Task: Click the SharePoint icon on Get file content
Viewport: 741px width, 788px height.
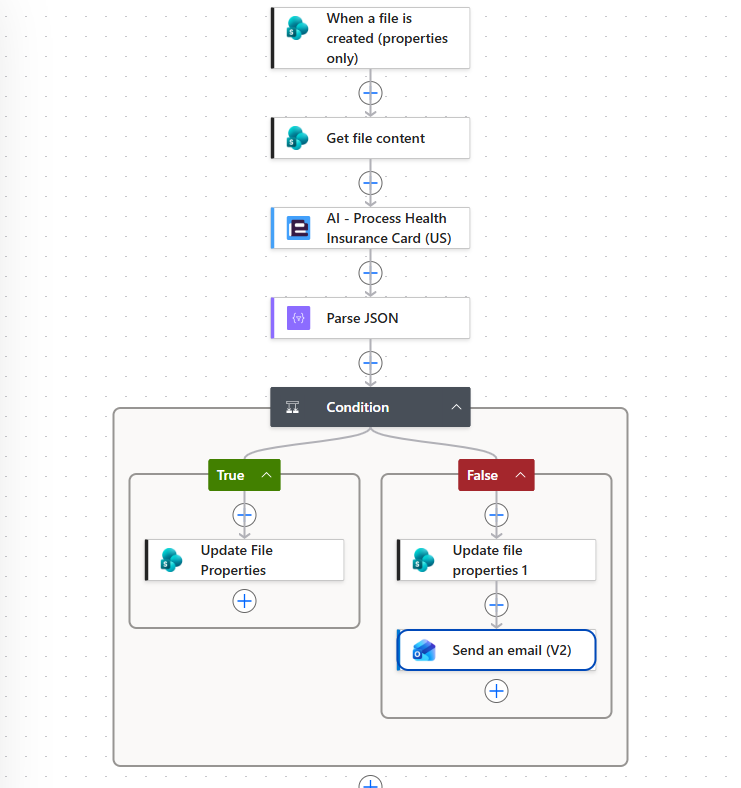Action: (x=297, y=138)
